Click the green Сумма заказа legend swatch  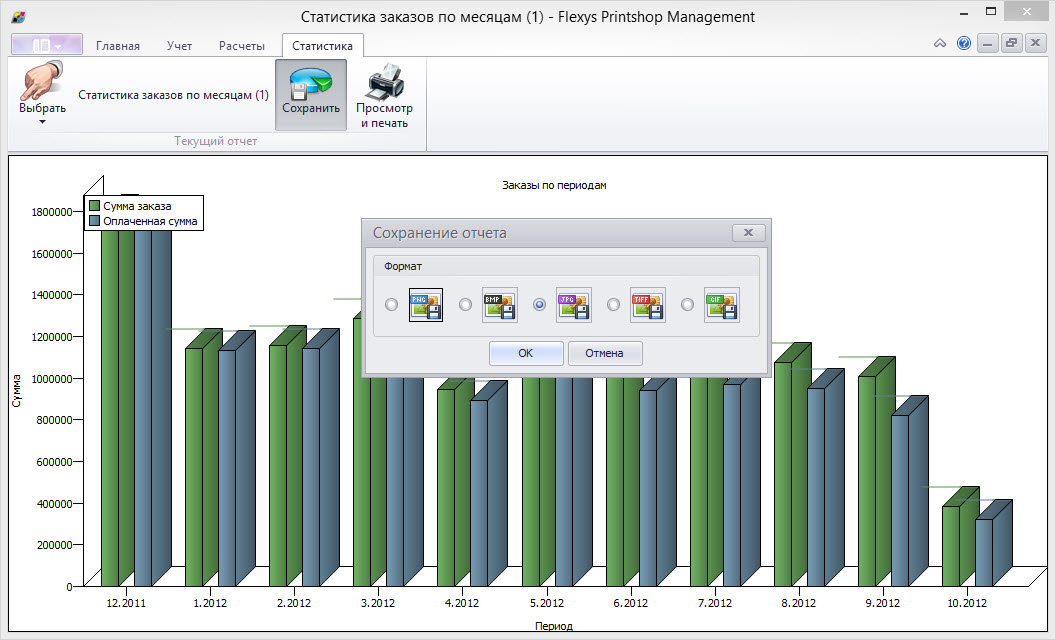(x=95, y=205)
